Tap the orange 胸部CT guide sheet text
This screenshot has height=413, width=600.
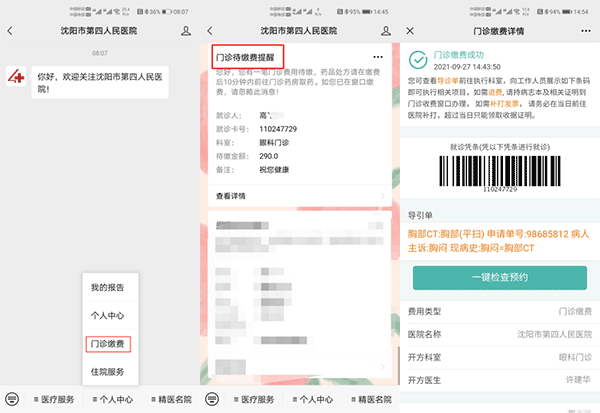click(498, 241)
